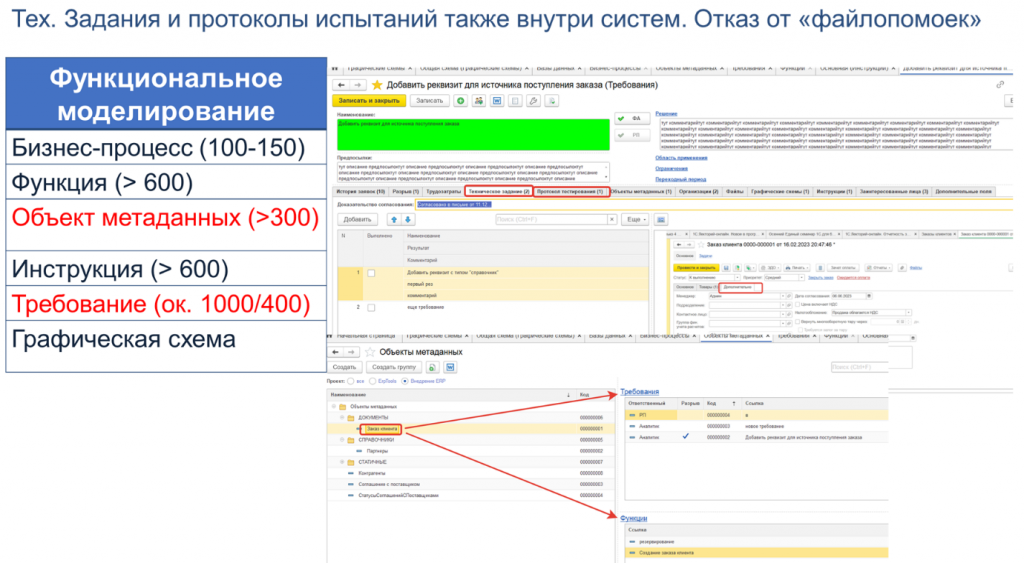Click the Word document icon in the requirement toolbar
Viewport: 1024px width, 563px height.
(497, 101)
